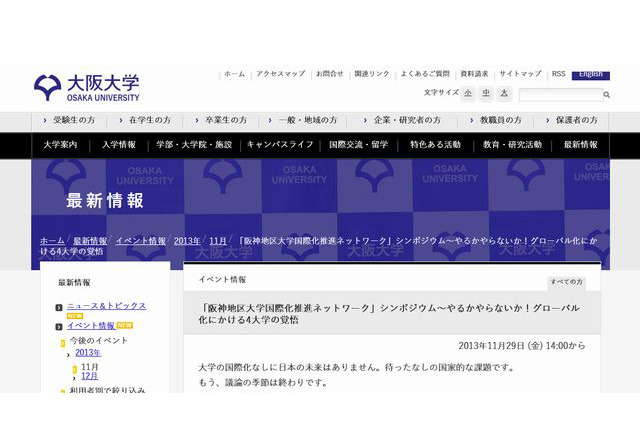
Task: Click the 11月 breadcrumb link
Action: click(218, 241)
